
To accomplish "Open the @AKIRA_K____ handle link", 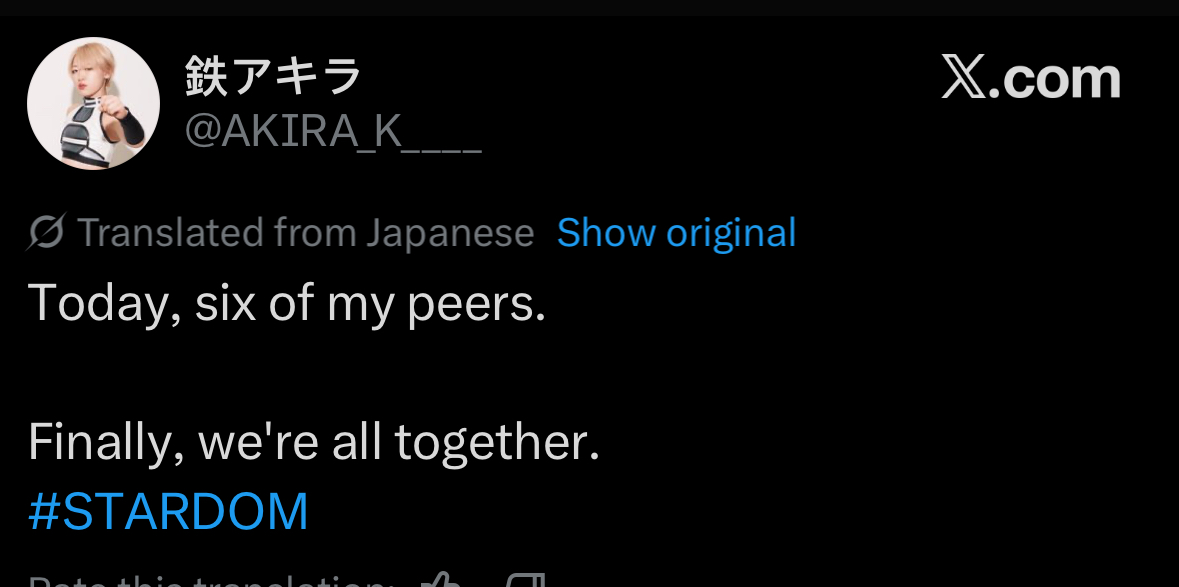I will click(333, 132).
